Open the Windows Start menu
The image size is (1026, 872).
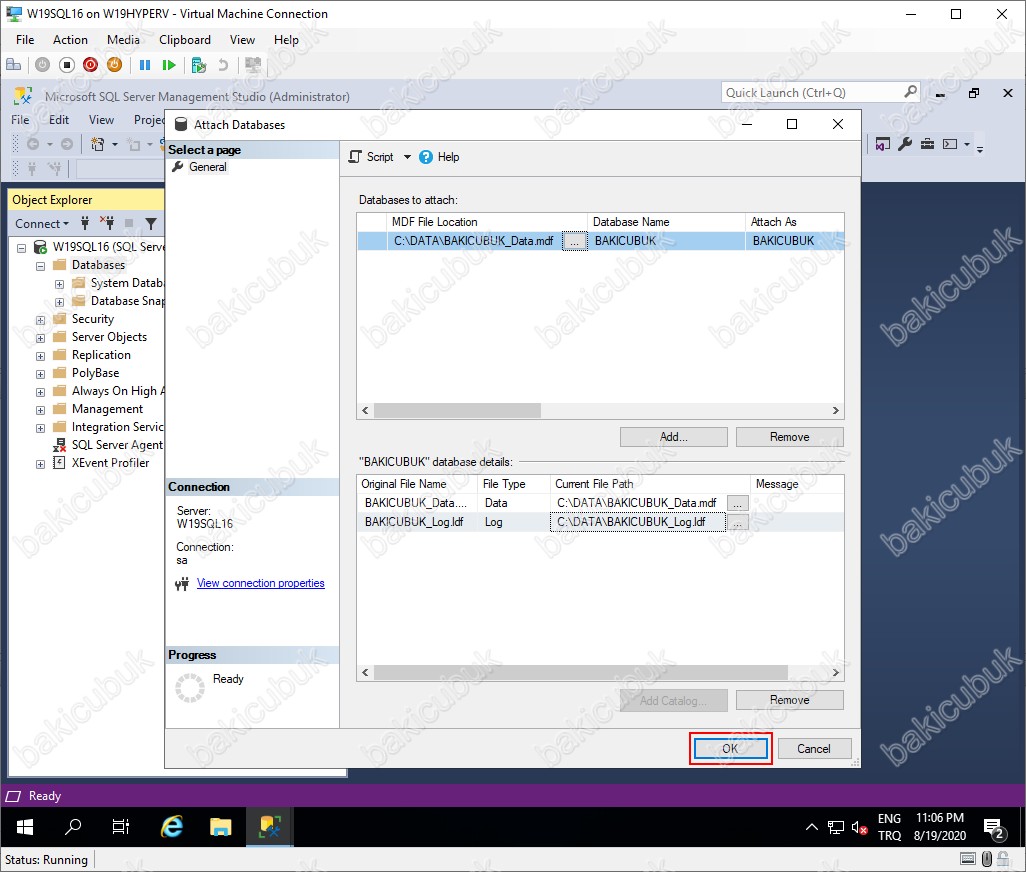pos(24,828)
